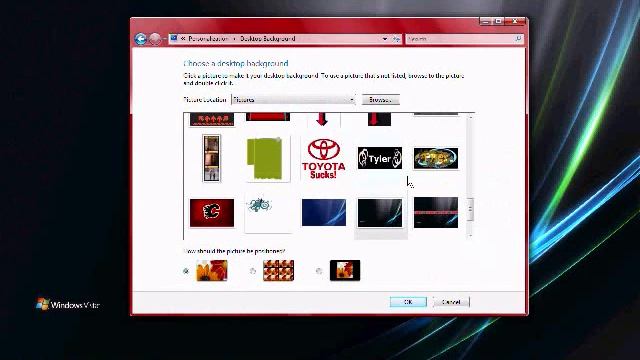The image size is (640, 360).
Task: Click the wallpaper list scrollbar thumb
Action: pos(470,209)
